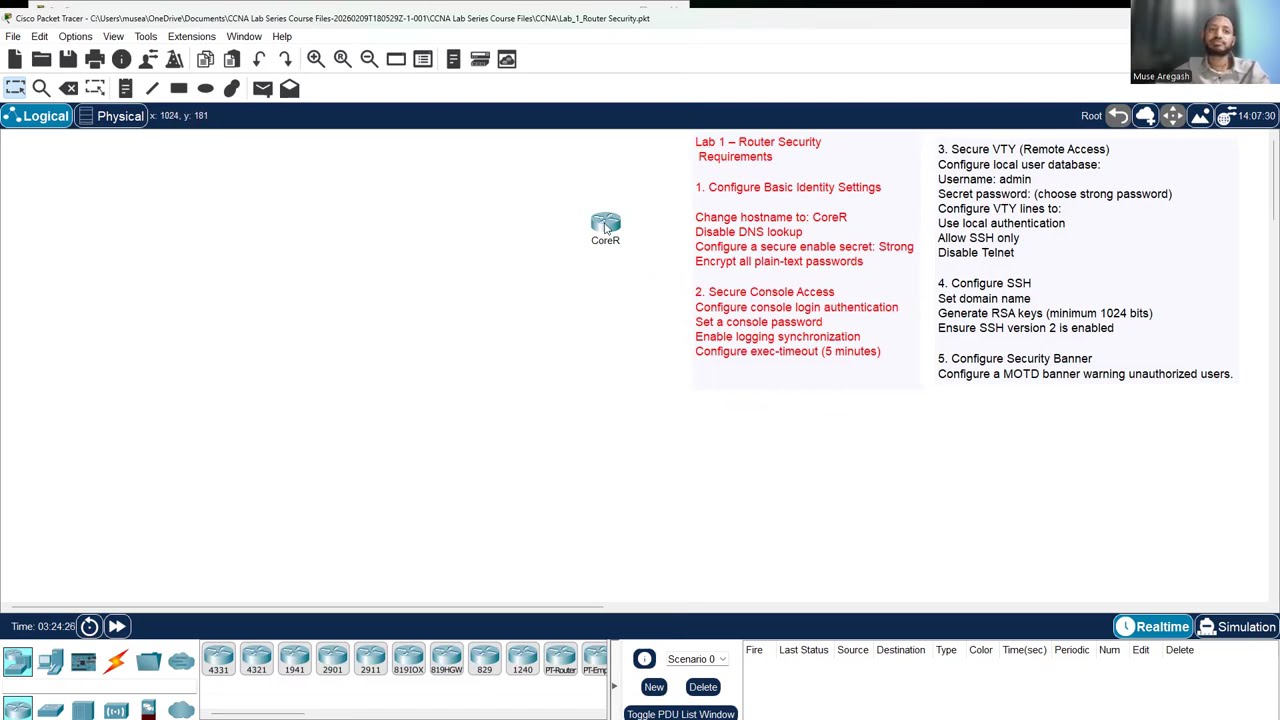Switch to Simulation mode
The width and height of the screenshot is (1280, 720).
(x=1237, y=627)
